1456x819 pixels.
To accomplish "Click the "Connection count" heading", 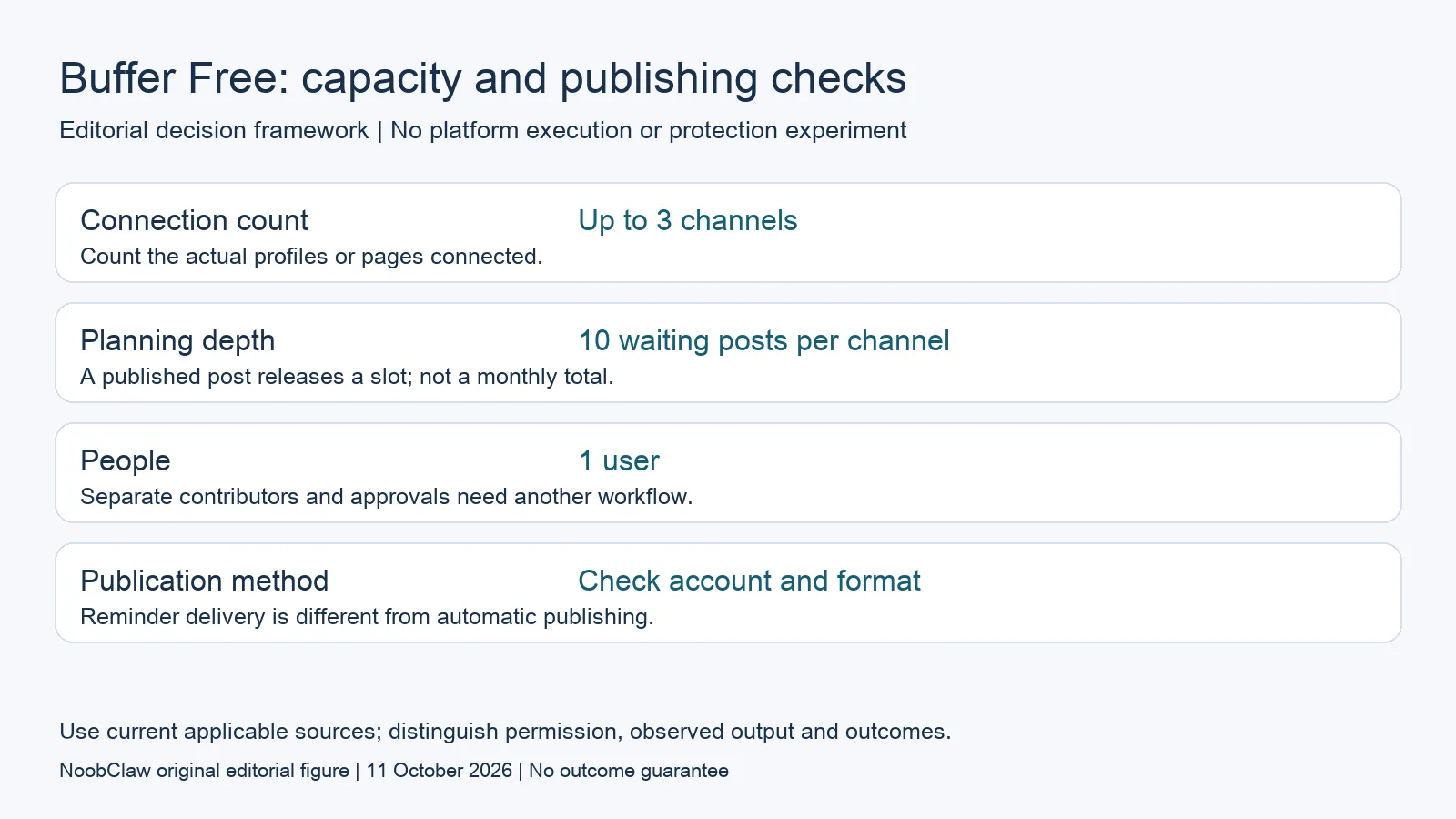I will [x=195, y=220].
